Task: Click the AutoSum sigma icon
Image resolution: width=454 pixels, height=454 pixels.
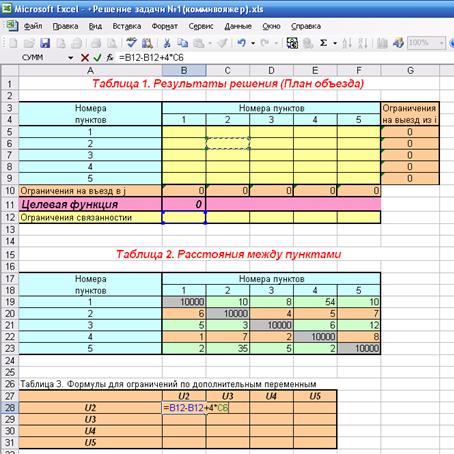Action: coord(323,43)
